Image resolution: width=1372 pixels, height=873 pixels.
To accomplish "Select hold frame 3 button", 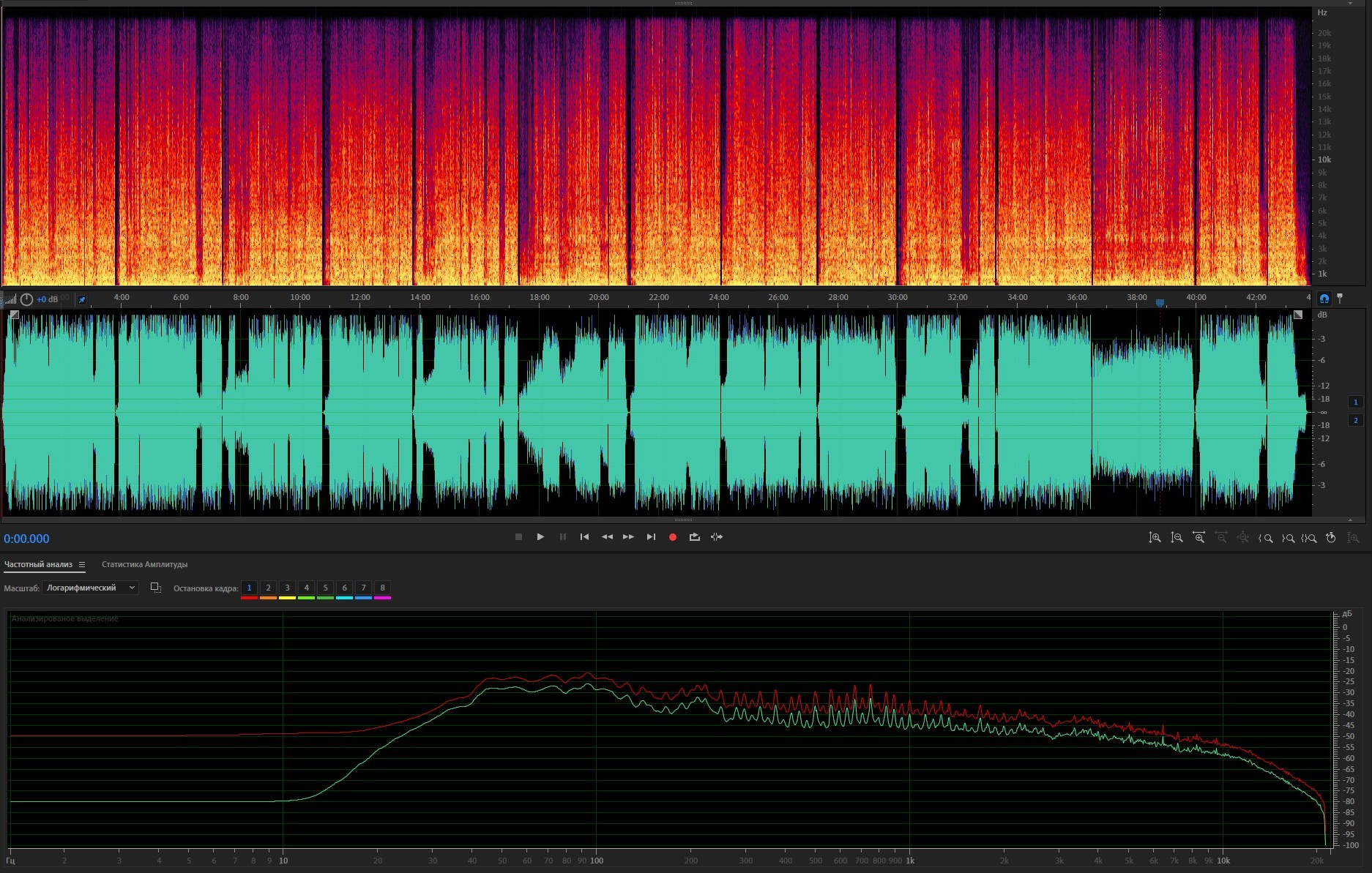I will click(x=287, y=588).
